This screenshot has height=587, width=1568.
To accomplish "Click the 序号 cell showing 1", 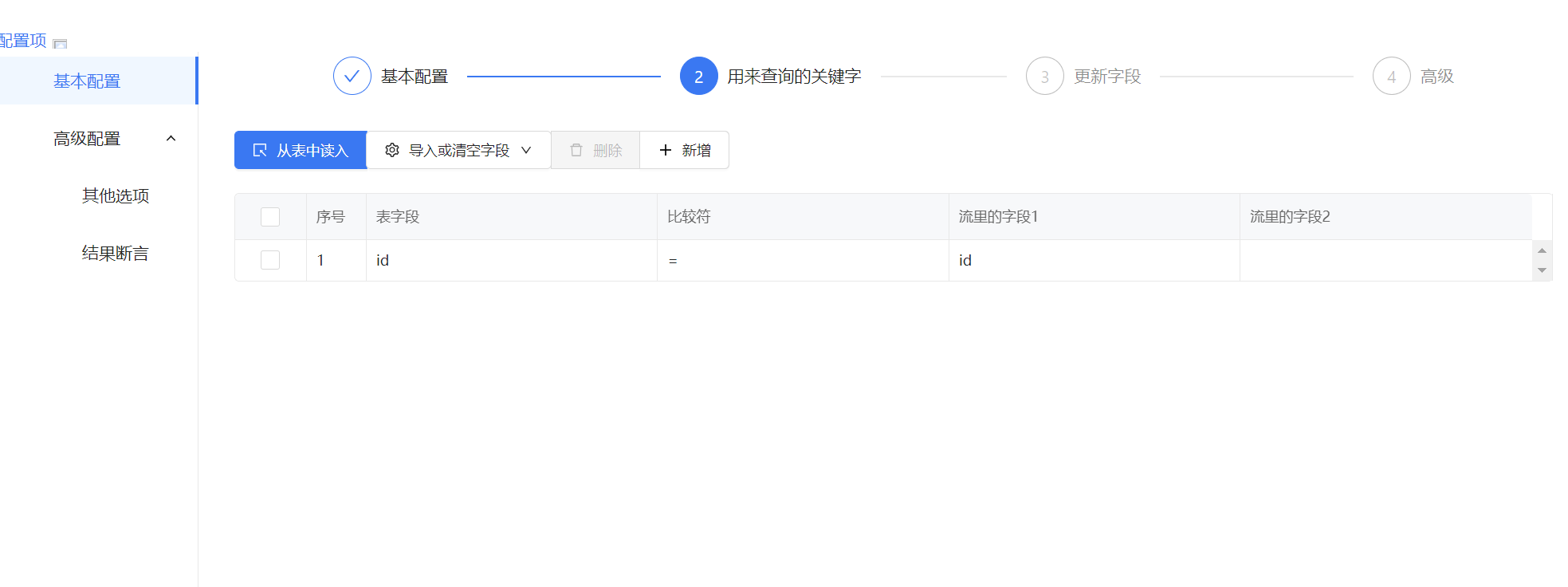I will coord(336,260).
